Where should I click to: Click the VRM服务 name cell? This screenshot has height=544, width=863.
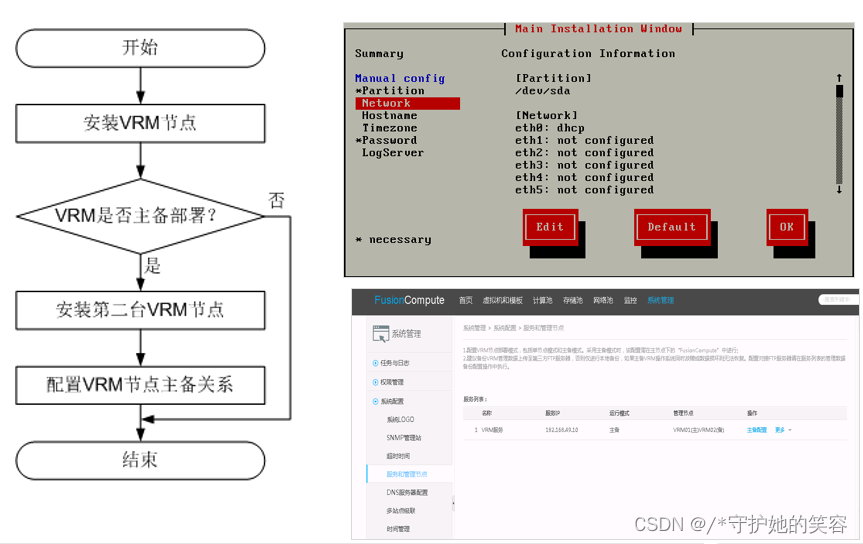[491, 430]
